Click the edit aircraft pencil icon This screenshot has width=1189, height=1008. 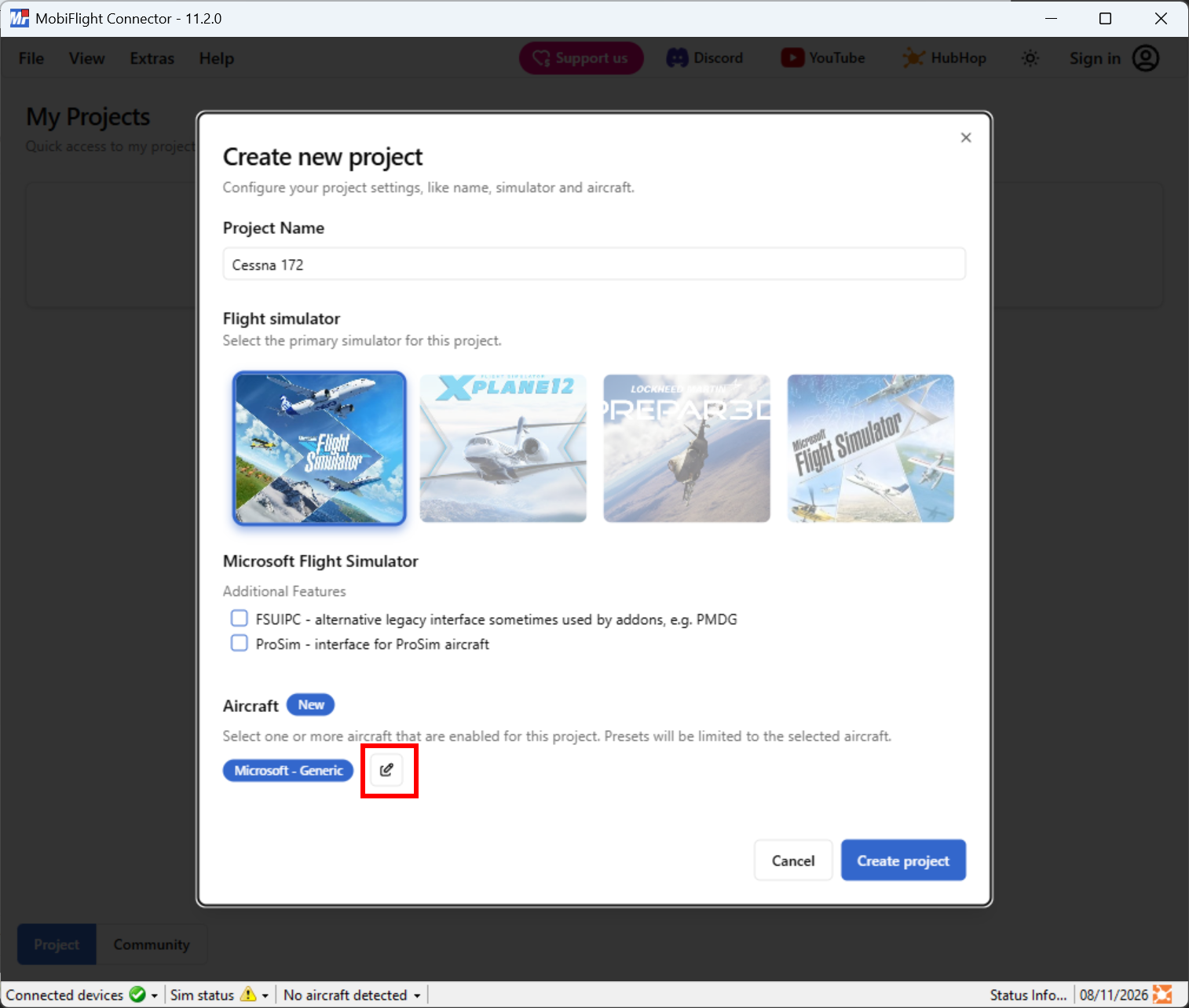tap(386, 770)
